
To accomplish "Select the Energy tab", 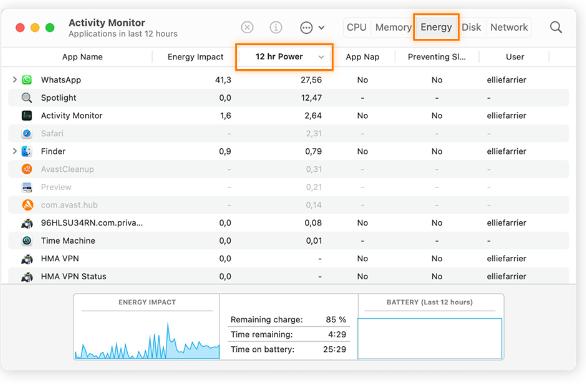I will (x=436, y=27).
